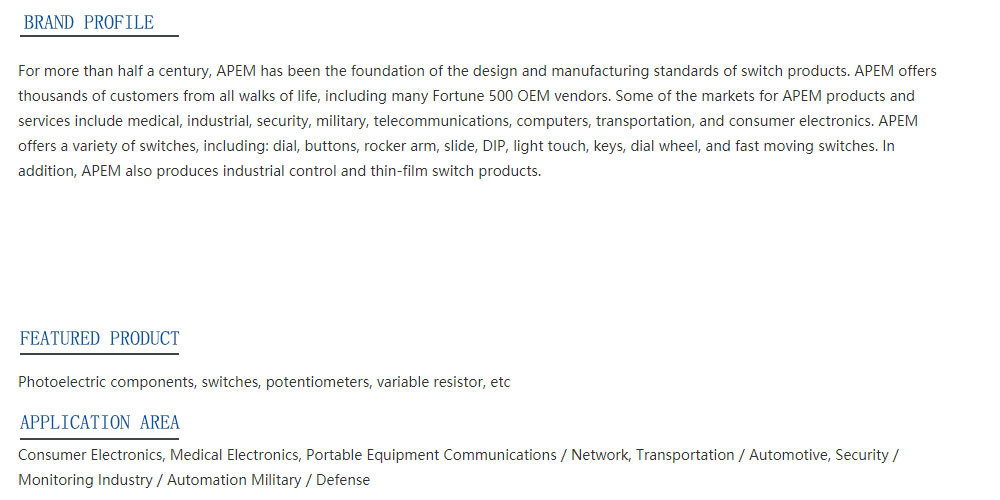Image resolution: width=1000 pixels, height=500 pixels.
Task: Click 'variable resistor, etc' text
Action: [x=443, y=383]
